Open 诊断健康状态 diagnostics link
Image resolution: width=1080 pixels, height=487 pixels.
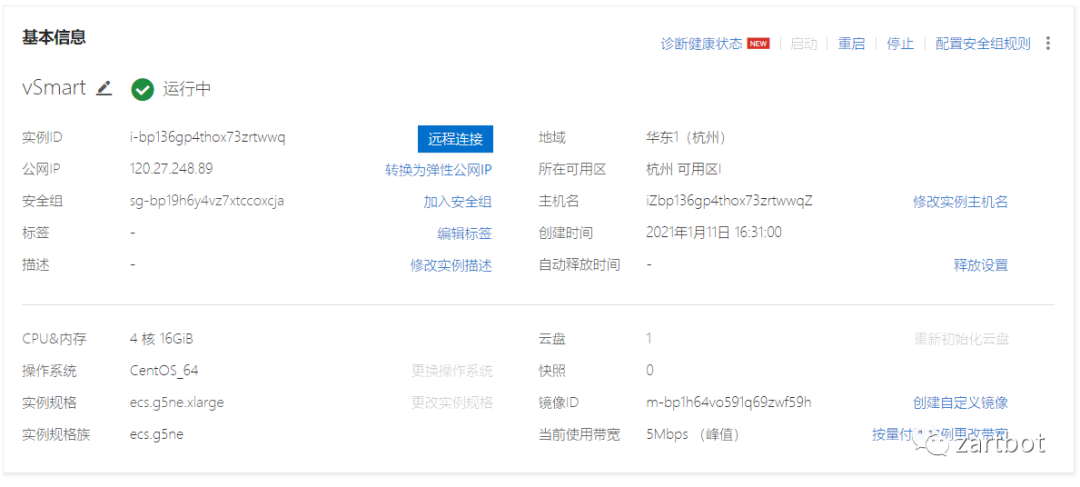[701, 43]
